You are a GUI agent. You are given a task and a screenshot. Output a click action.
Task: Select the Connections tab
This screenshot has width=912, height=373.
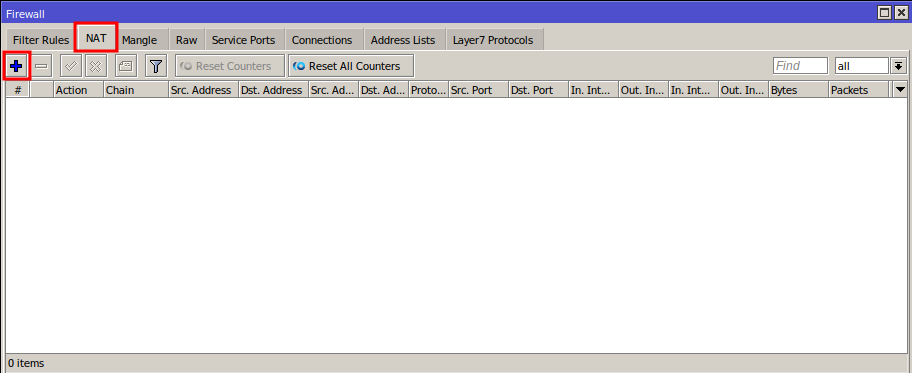click(x=322, y=40)
